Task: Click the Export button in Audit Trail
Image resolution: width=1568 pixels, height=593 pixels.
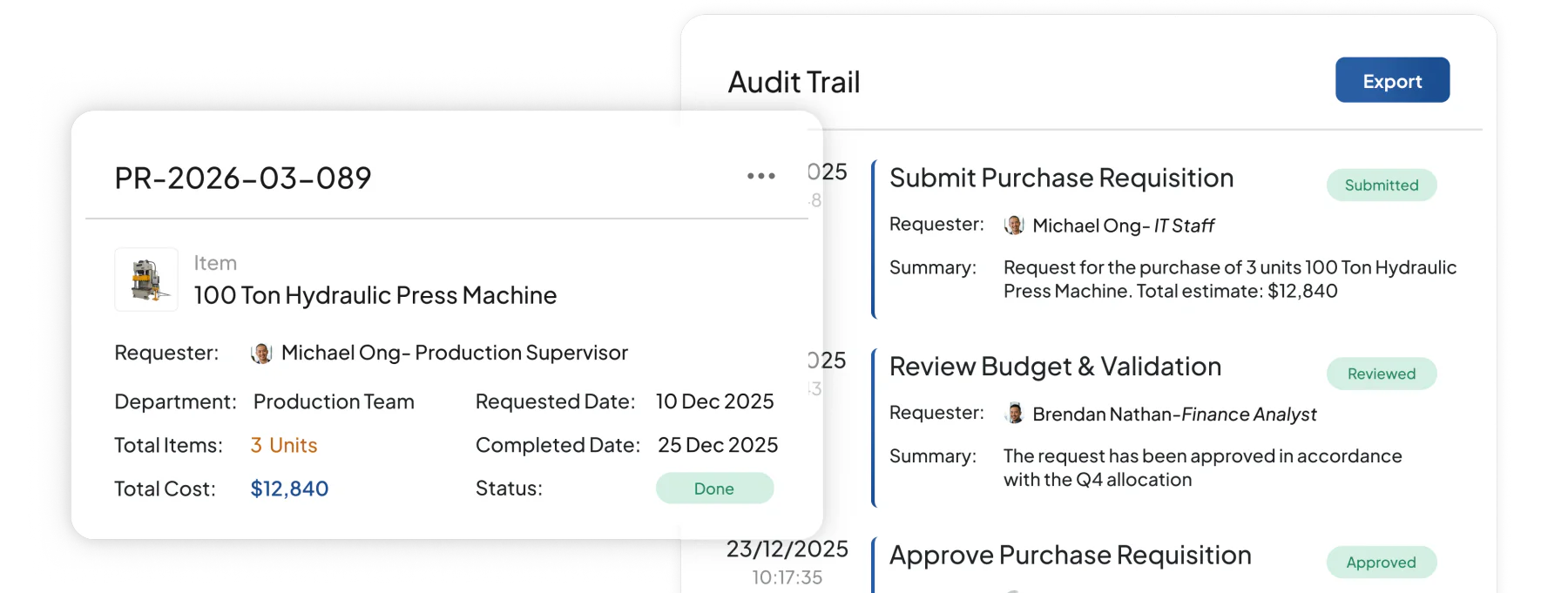Action: [x=1392, y=80]
